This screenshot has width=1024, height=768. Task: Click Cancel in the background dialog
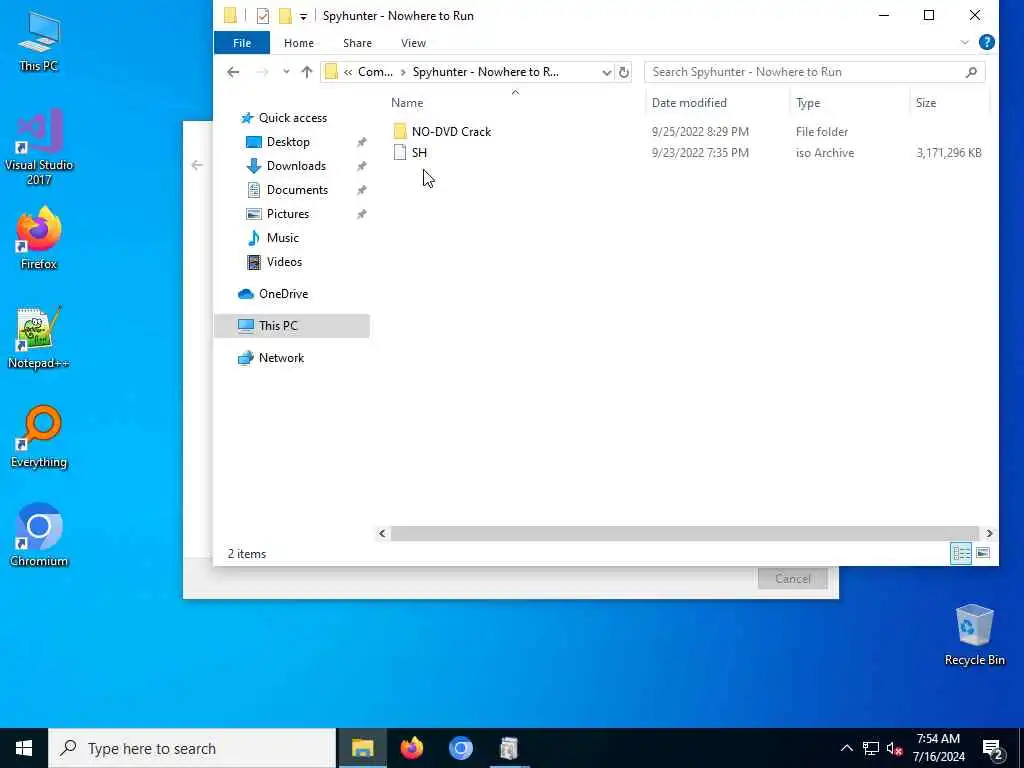(x=792, y=579)
